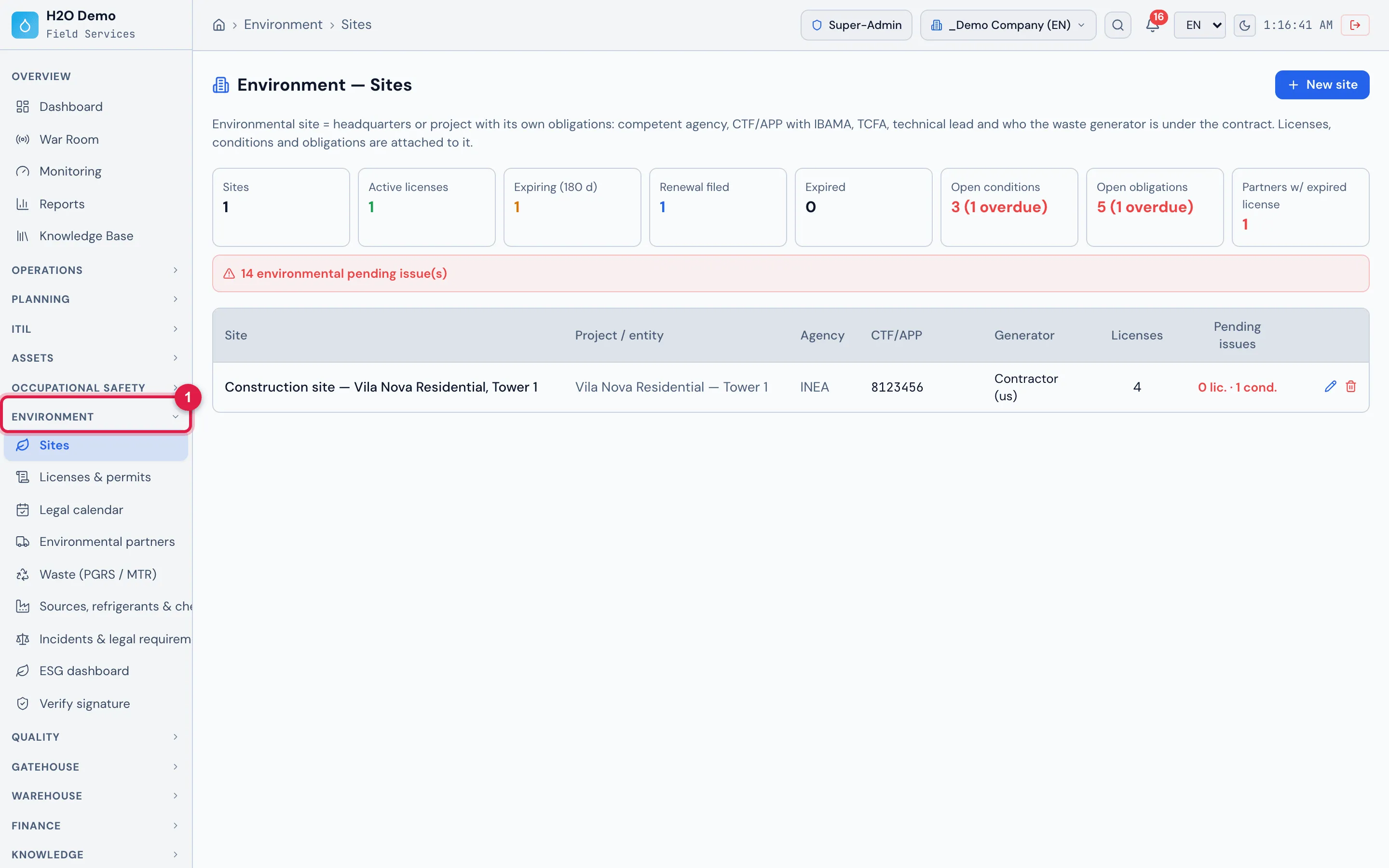Click the home breadcrumb icon
Screen dimensions: 1389x868
click(218, 25)
